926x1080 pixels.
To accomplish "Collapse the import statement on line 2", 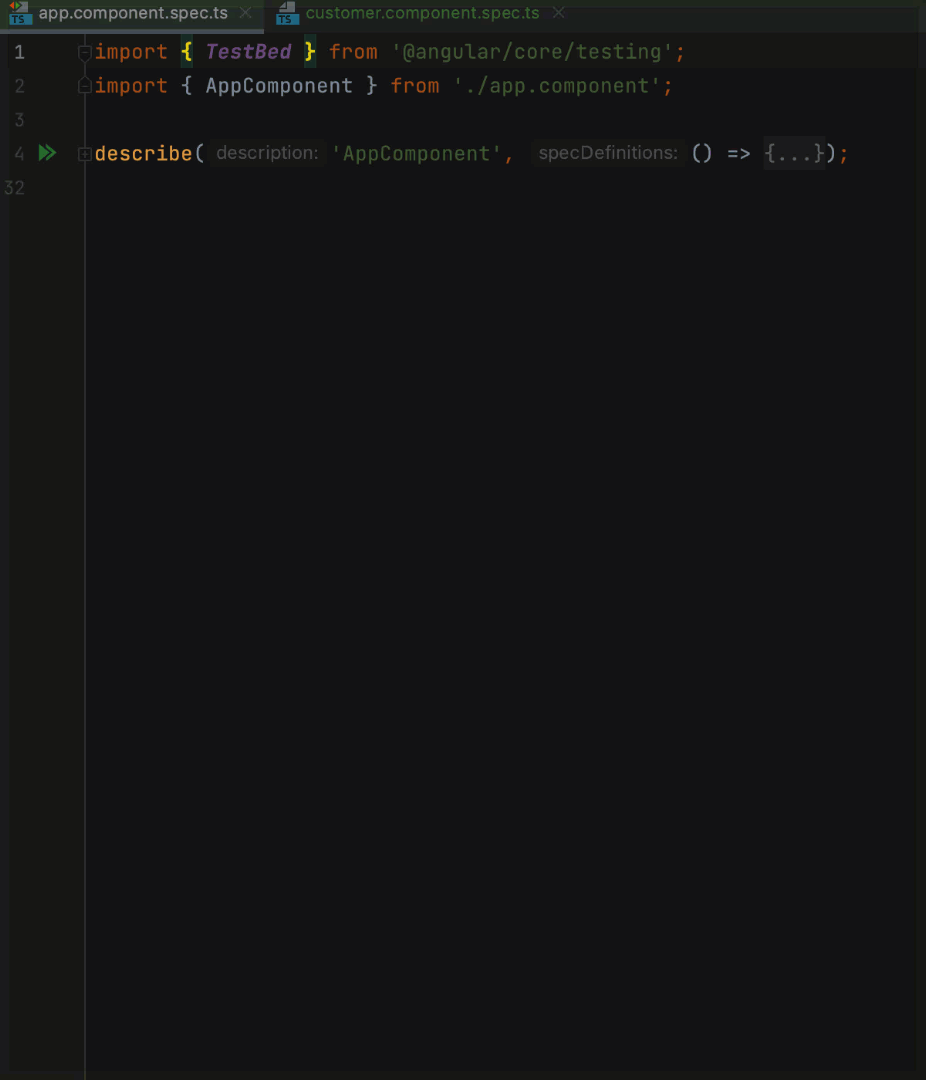I will pos(85,86).
